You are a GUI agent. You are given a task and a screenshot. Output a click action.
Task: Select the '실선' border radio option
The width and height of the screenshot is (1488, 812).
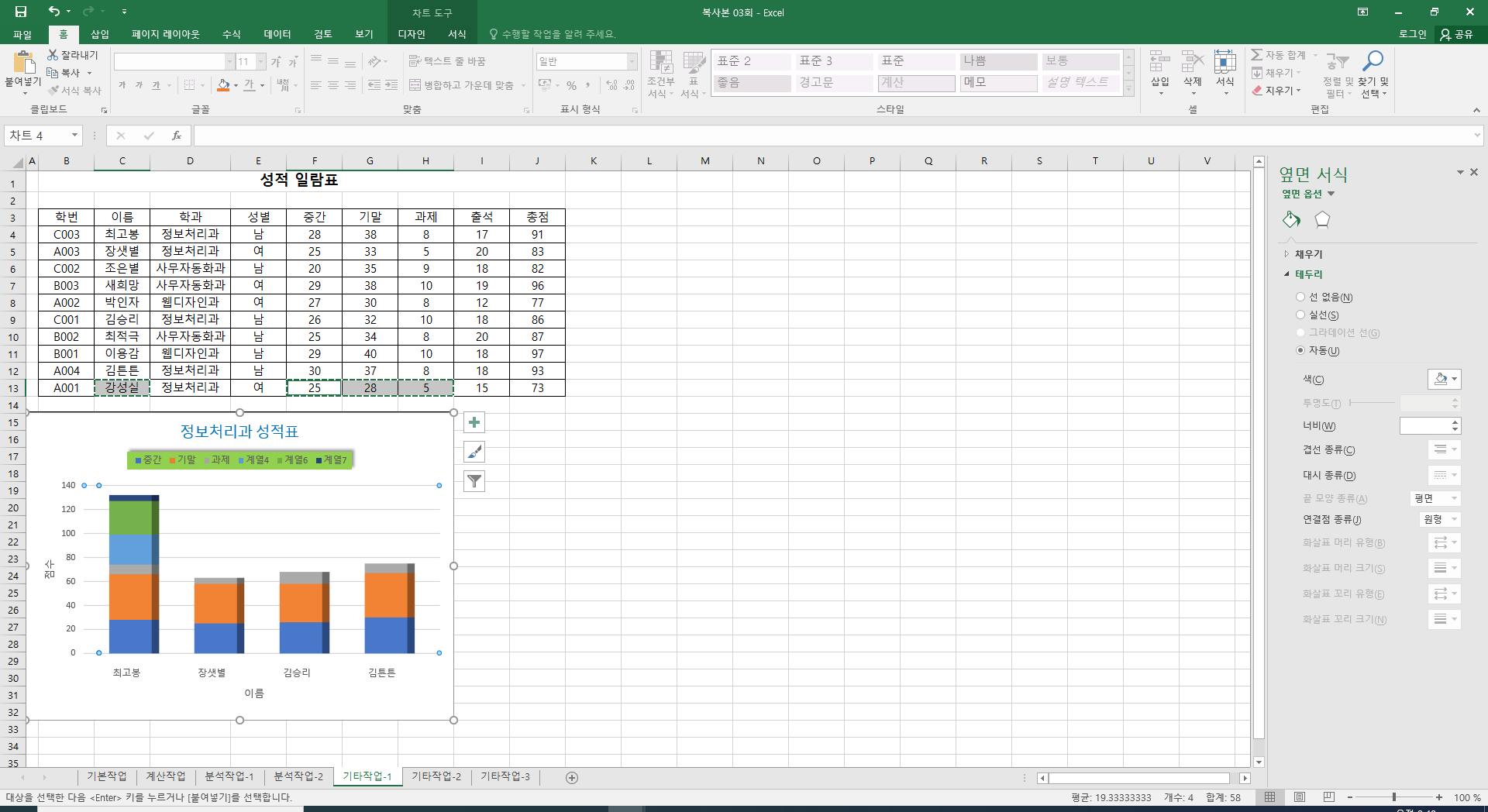click(1300, 315)
